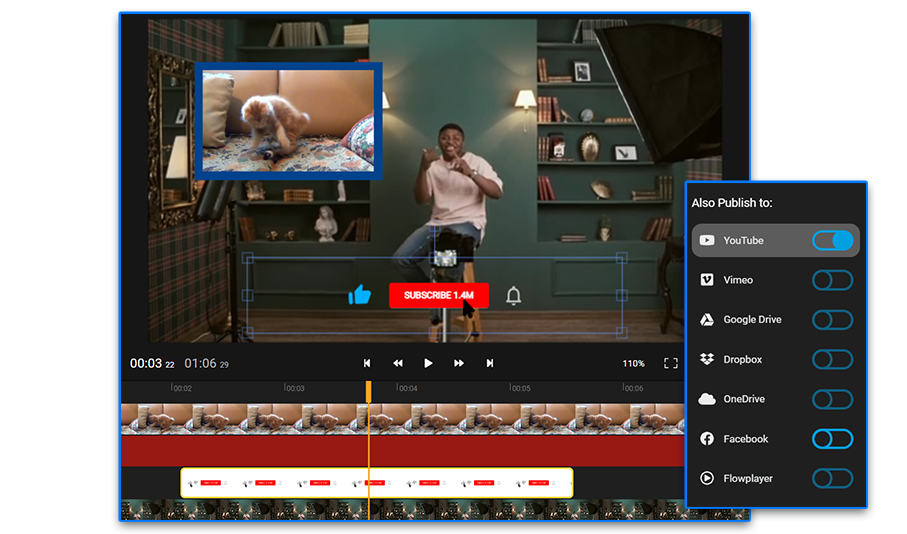Open the 110% zoom level control

pos(633,364)
